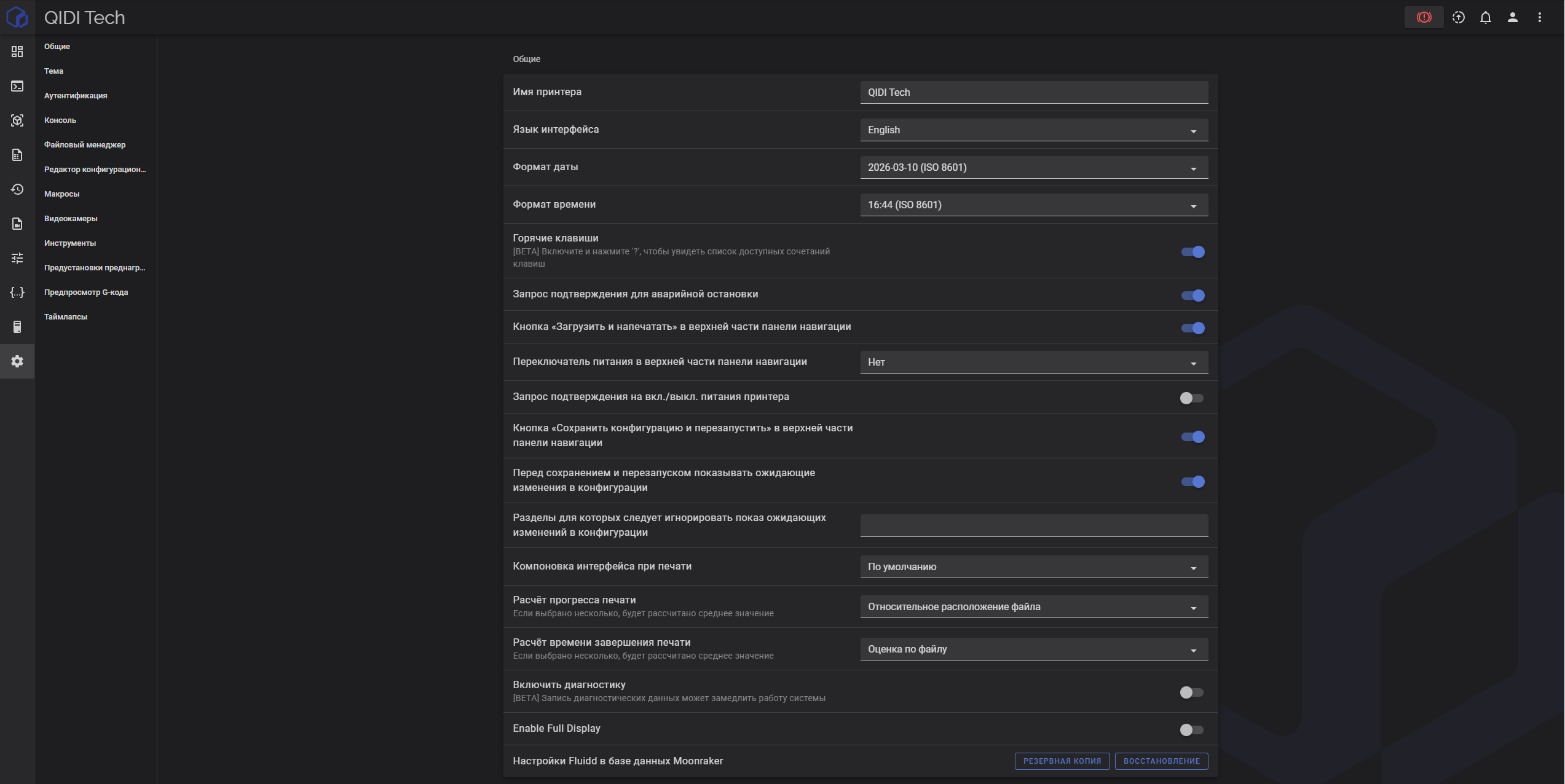Screen dimensions: 1565x784
Task: Open the Tune sliders sidebar icon
Action: pos(17,258)
